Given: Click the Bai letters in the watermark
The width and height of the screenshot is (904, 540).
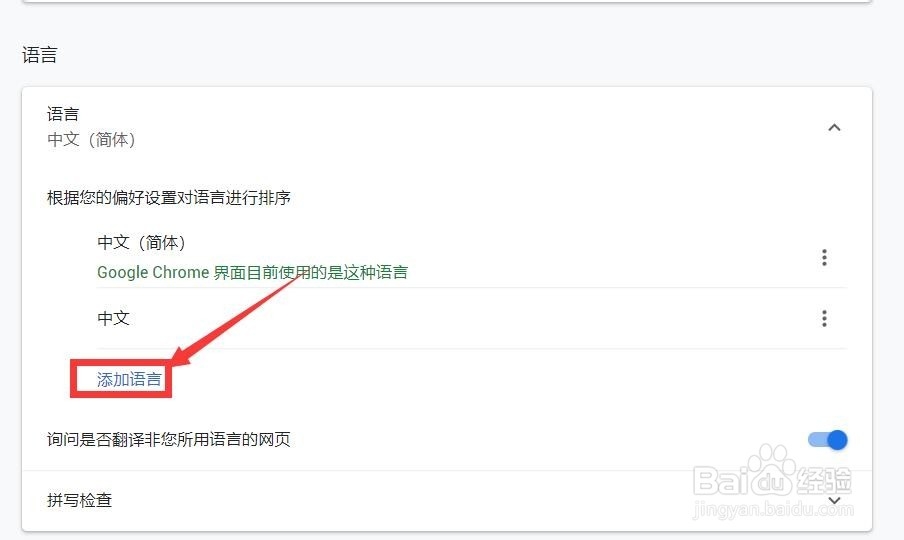Looking at the screenshot, I should [x=720, y=481].
